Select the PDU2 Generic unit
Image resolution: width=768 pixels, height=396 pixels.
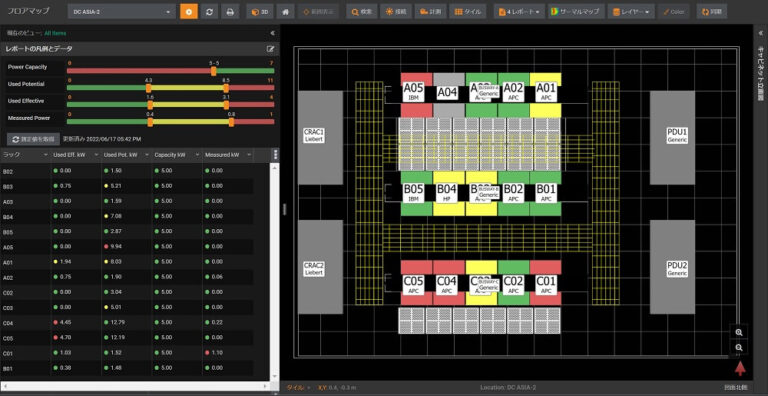pyautogui.click(x=672, y=267)
